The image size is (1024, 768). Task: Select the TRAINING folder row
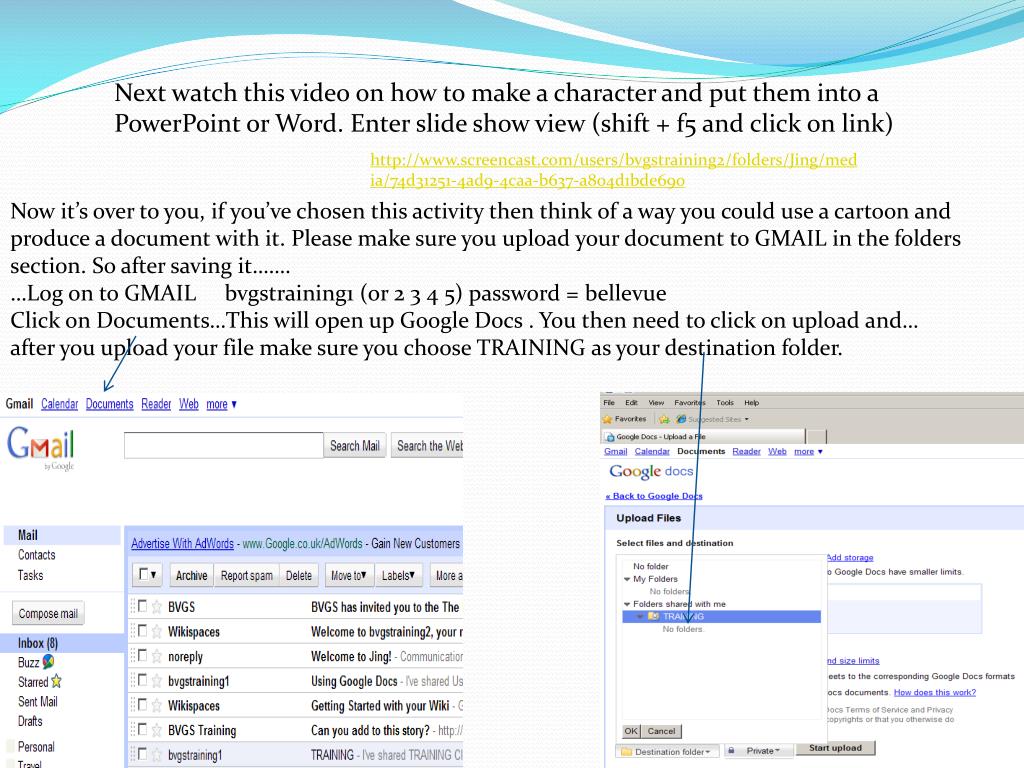click(x=722, y=616)
